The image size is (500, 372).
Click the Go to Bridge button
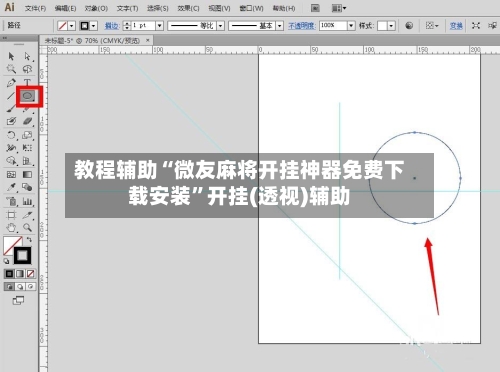point(315,8)
